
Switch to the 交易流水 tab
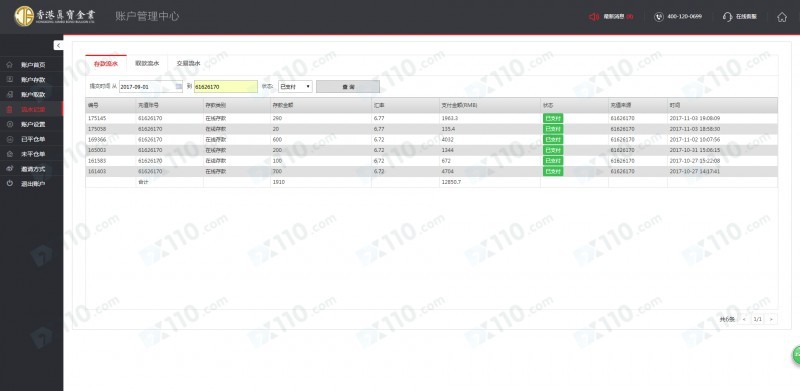(x=188, y=64)
